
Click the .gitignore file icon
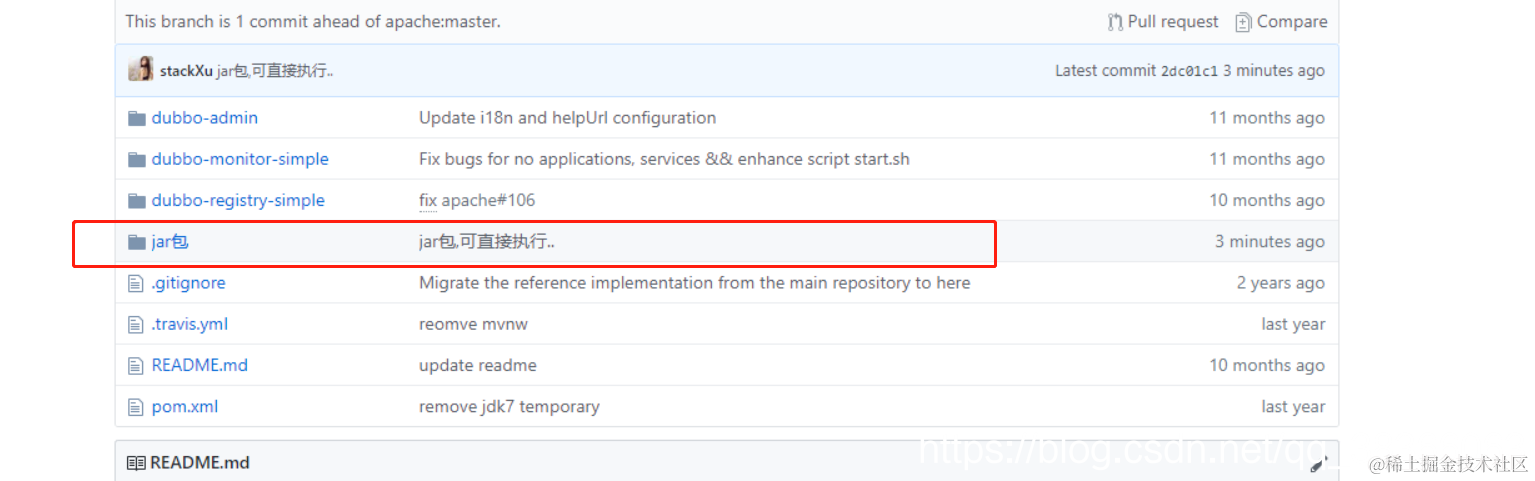click(137, 283)
